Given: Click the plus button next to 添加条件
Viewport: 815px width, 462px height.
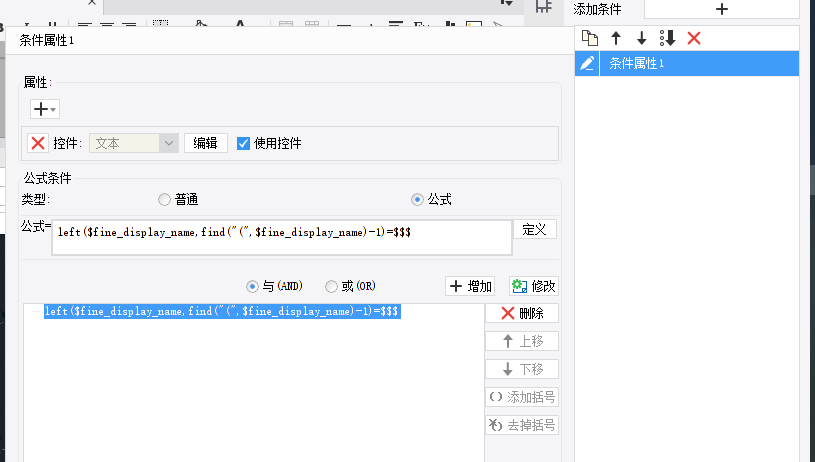Looking at the screenshot, I should (721, 9).
